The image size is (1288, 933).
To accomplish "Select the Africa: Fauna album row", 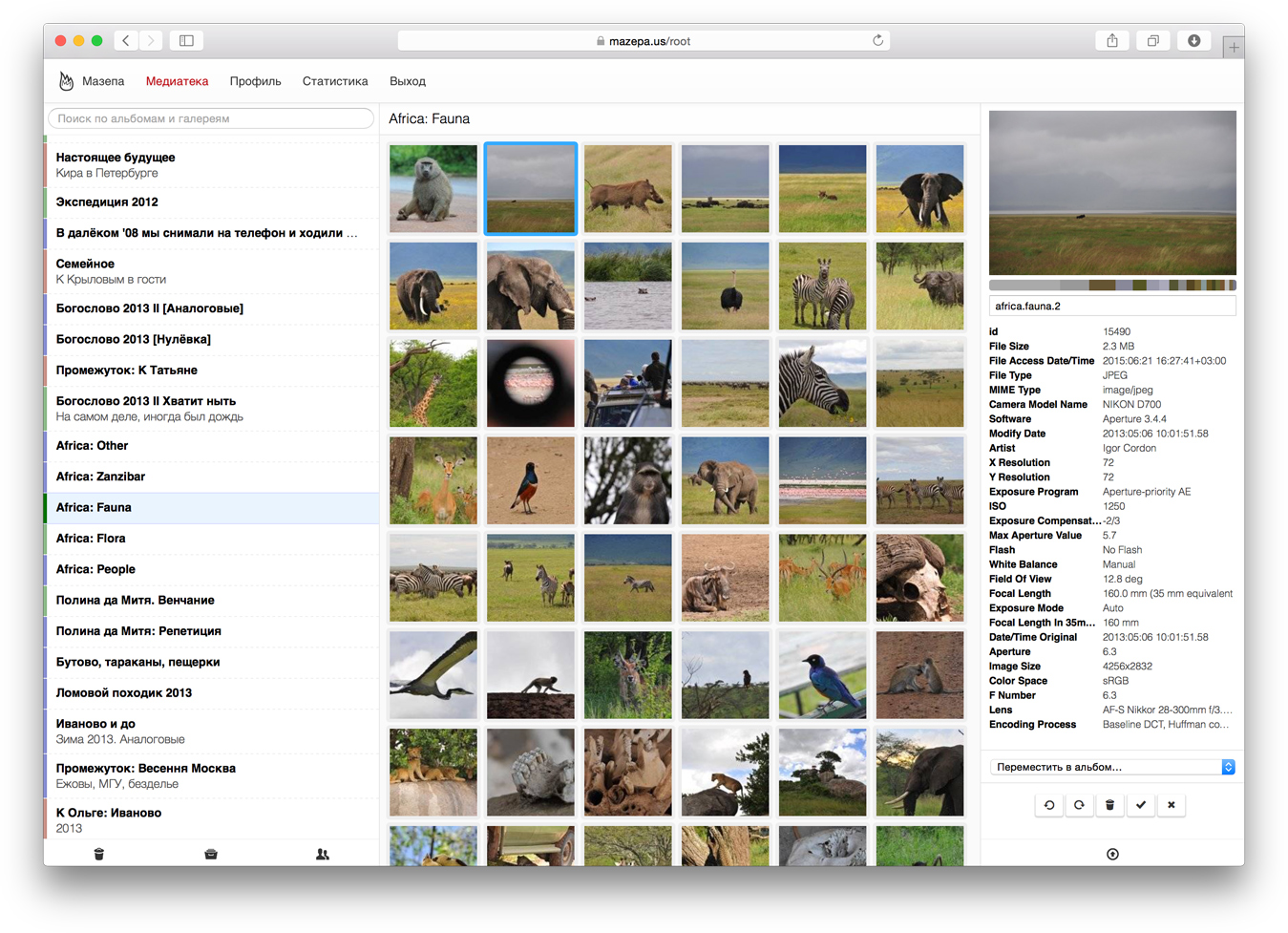I will 212,507.
